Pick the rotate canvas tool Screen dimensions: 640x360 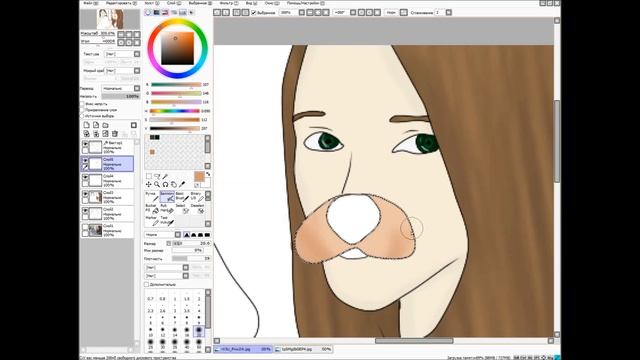click(165, 184)
